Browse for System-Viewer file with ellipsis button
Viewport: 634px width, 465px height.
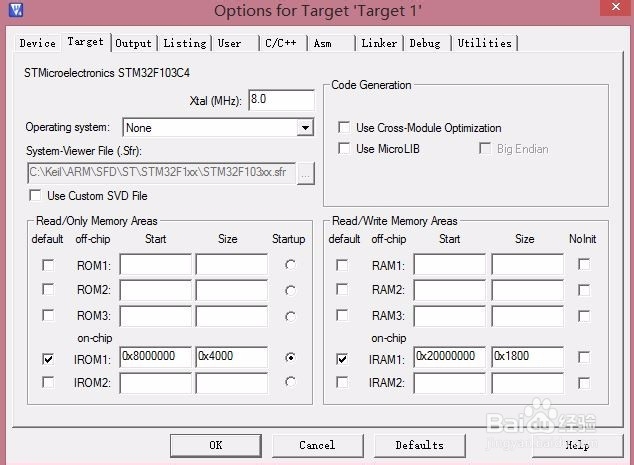pyautogui.click(x=306, y=173)
